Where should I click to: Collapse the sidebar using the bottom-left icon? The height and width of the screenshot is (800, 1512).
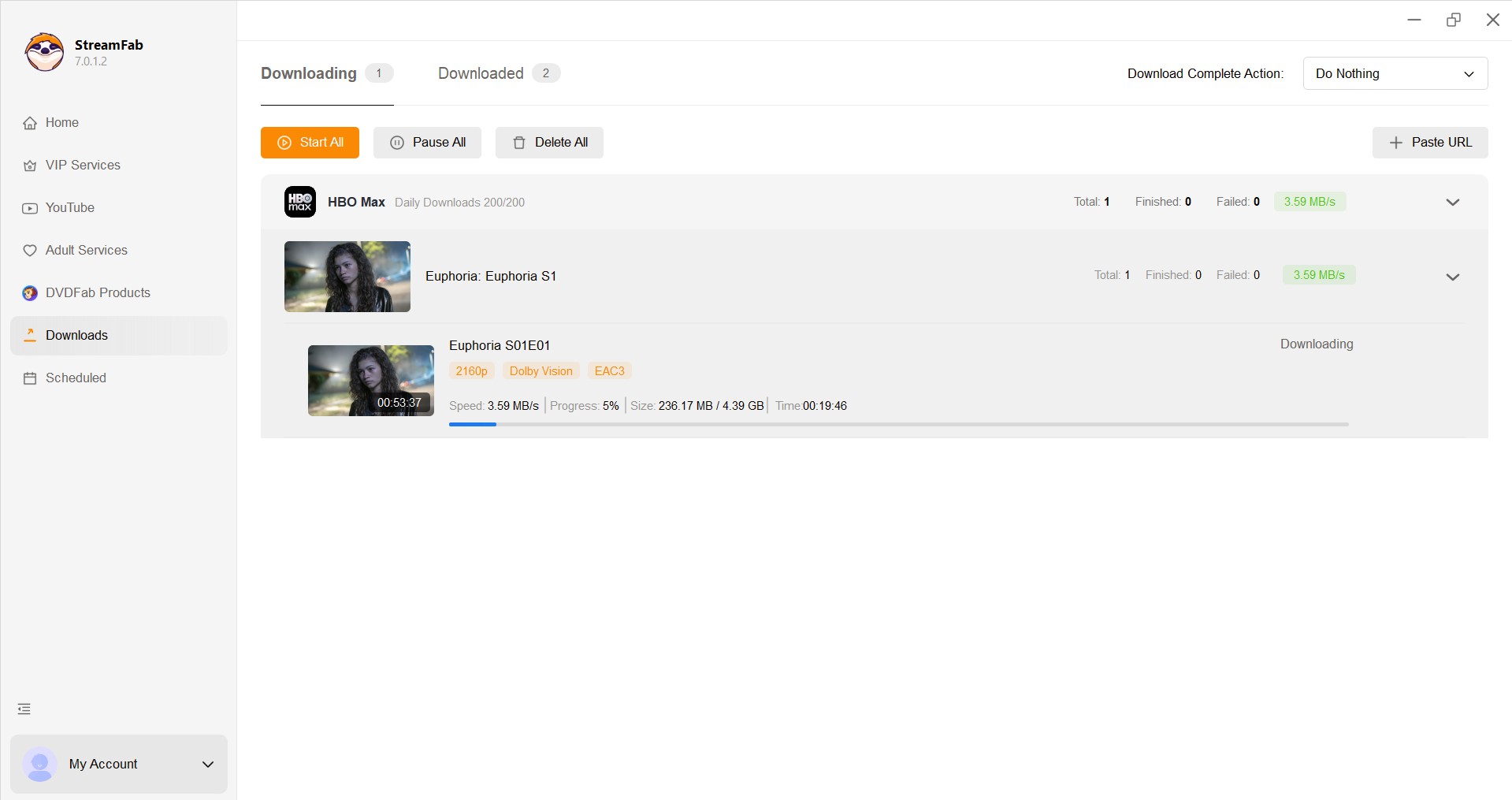click(24, 709)
